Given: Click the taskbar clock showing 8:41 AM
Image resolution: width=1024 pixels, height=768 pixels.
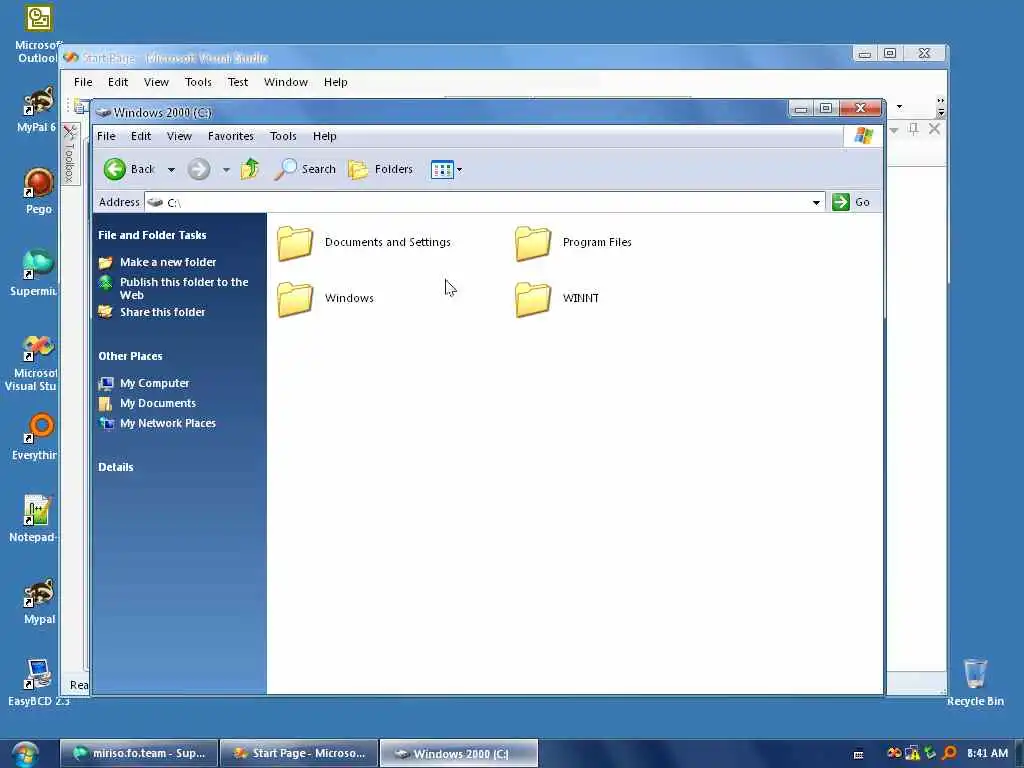Looking at the screenshot, I should 987,753.
